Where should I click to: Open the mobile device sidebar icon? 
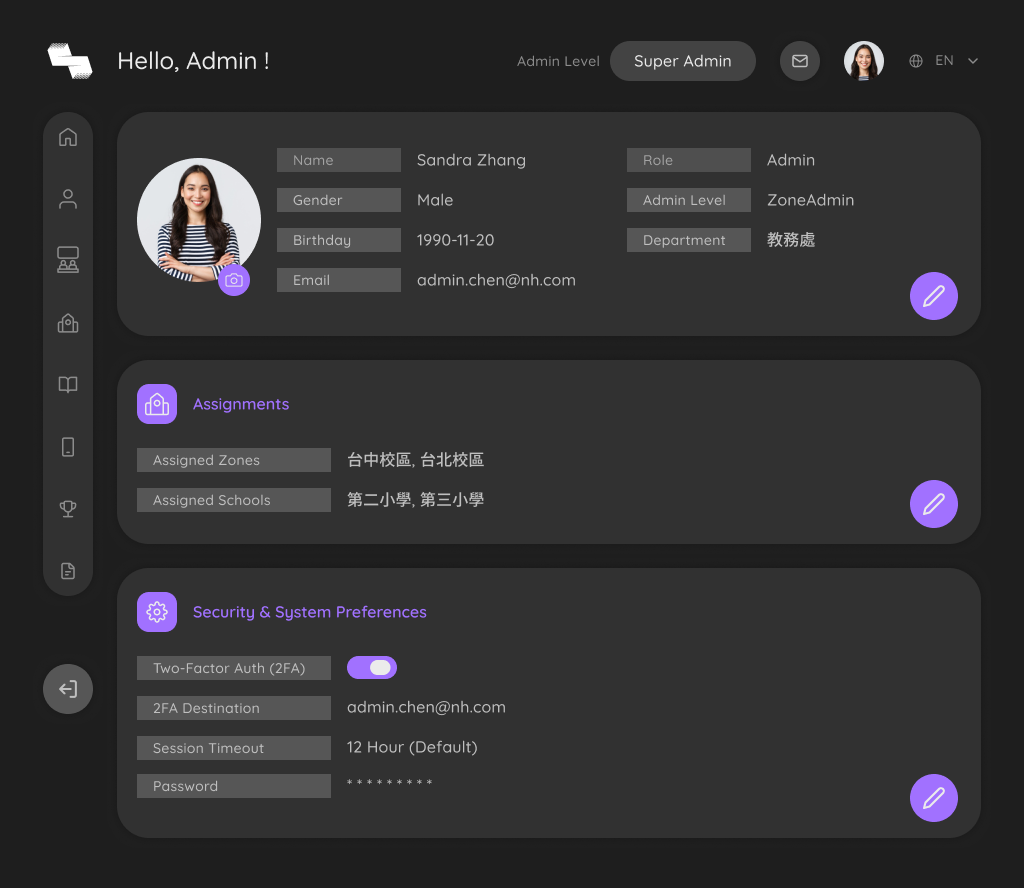coord(68,447)
